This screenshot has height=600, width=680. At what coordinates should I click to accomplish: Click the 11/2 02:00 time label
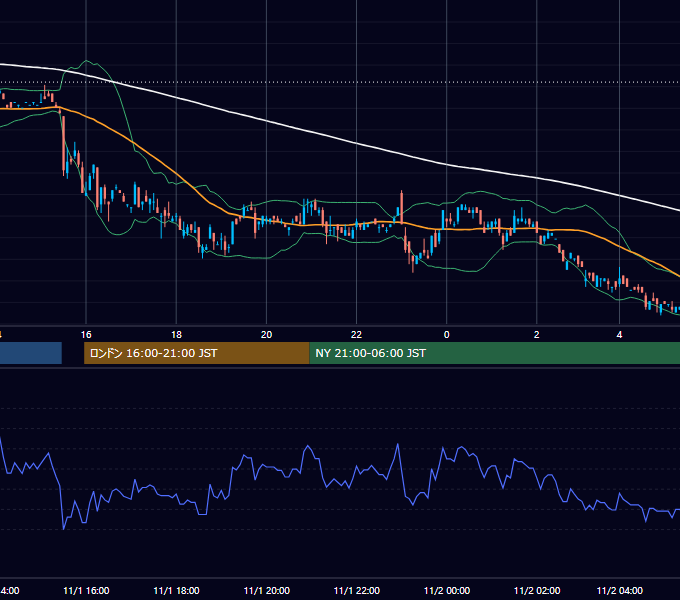click(537, 590)
